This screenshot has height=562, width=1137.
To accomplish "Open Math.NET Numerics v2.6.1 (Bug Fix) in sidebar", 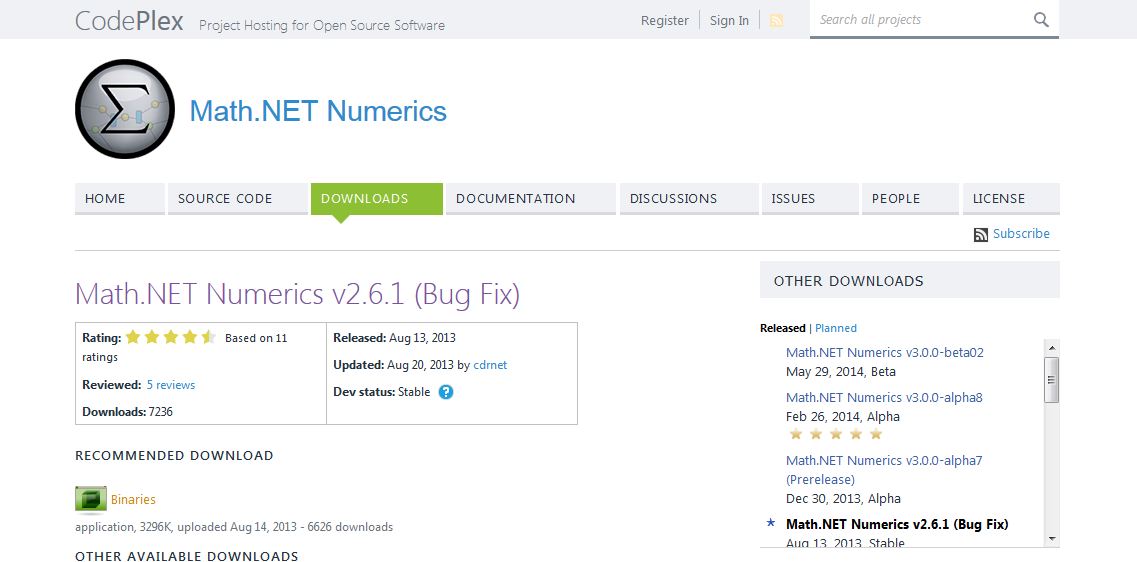I will [897, 524].
